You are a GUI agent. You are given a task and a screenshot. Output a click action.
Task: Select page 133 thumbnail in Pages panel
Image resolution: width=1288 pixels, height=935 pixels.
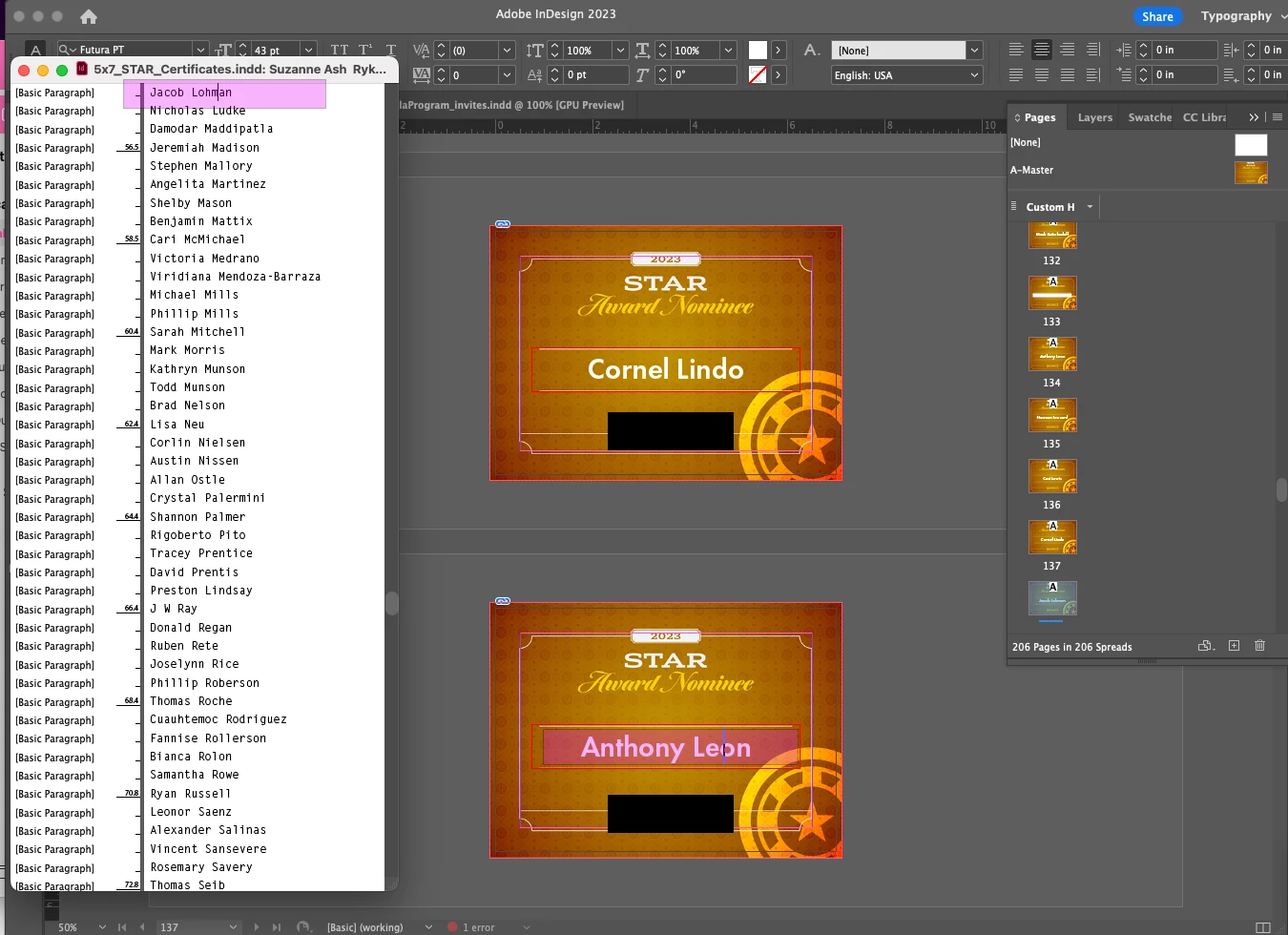1052,292
